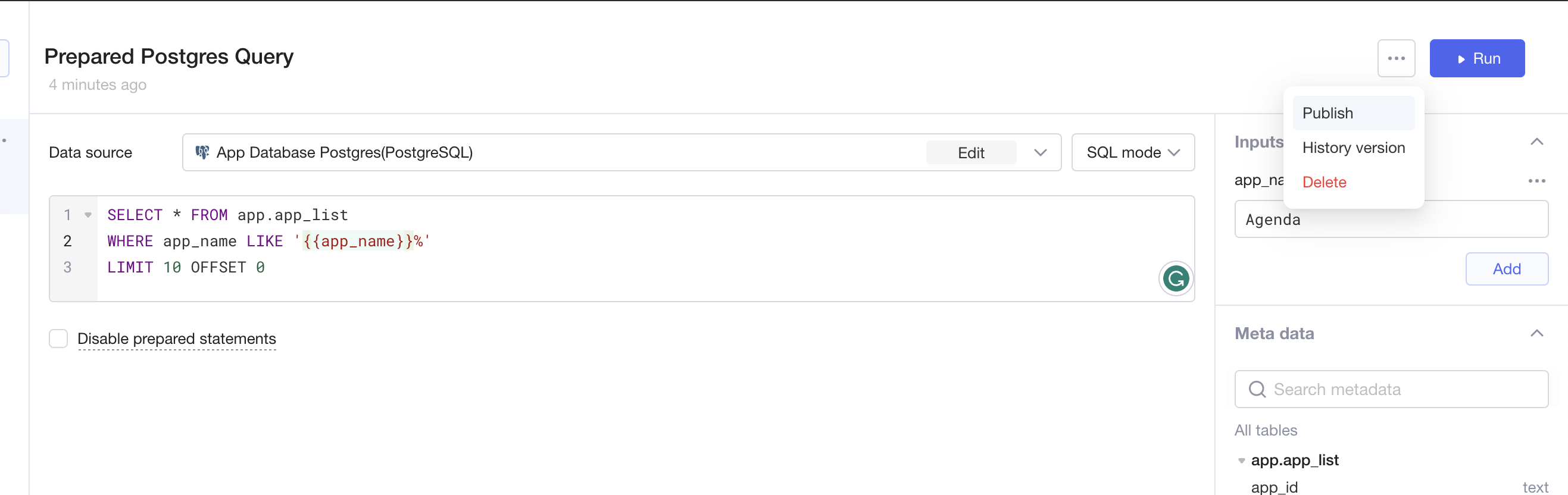Viewport: 1568px width, 495px height.
Task: Click the PostgreSQL elephant icon in data source
Action: pyautogui.click(x=202, y=152)
